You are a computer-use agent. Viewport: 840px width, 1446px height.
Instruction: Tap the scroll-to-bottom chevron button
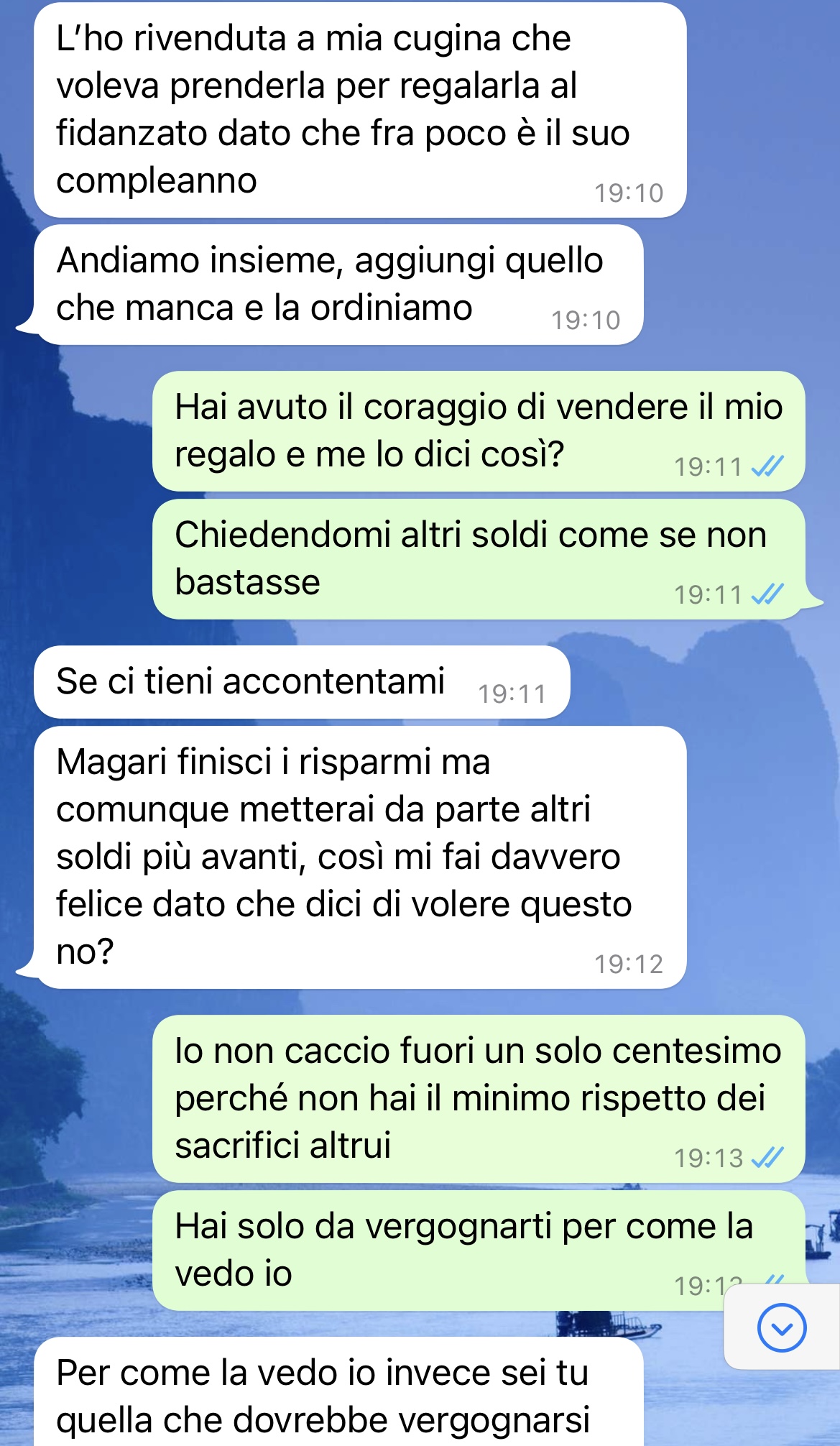[x=782, y=1327]
